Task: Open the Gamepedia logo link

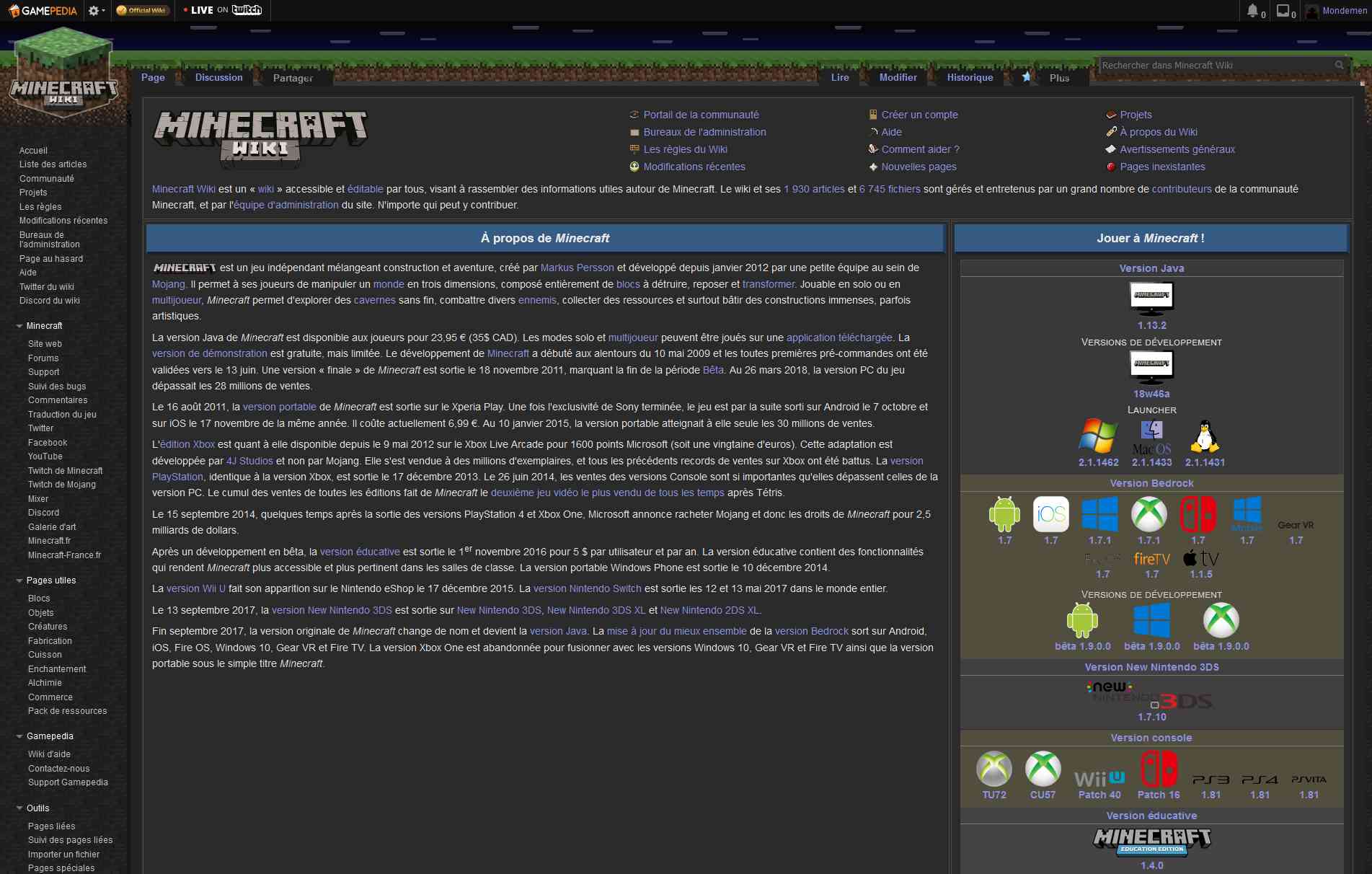Action: pos(43,10)
